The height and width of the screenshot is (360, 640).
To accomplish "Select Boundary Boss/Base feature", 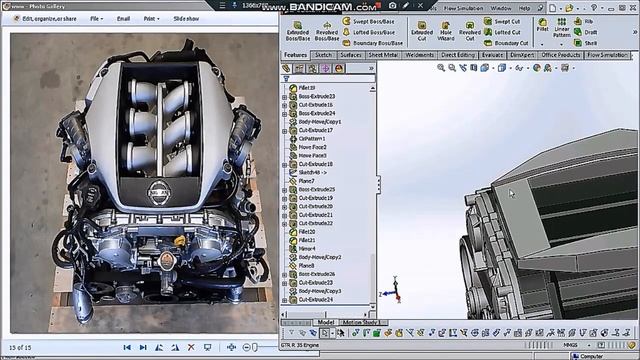I will 373,43.
